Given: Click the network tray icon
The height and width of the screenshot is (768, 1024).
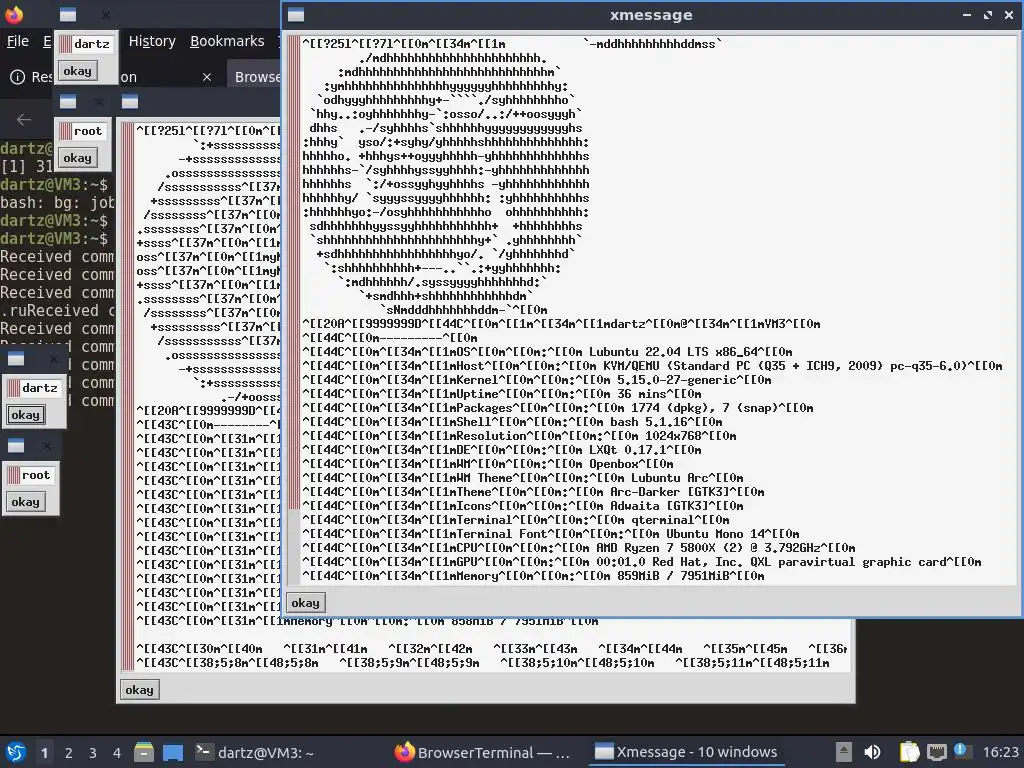Looking at the screenshot, I should coord(936,752).
